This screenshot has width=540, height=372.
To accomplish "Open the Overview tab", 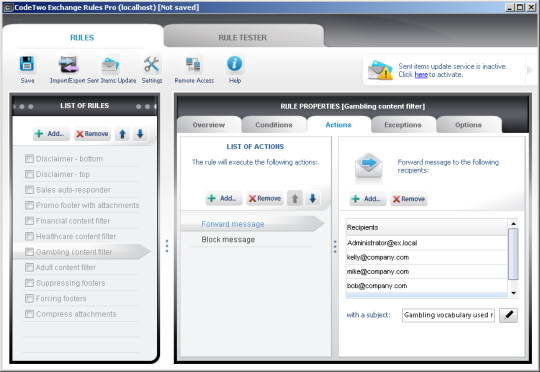I will [x=209, y=125].
